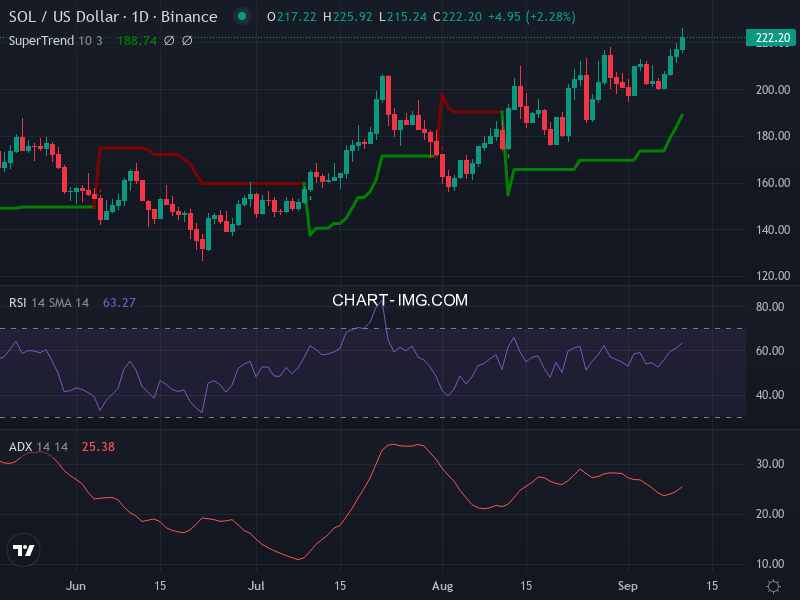Click the Jul label on time axis
Image resolution: width=800 pixels, height=600 pixels.
coord(257,586)
